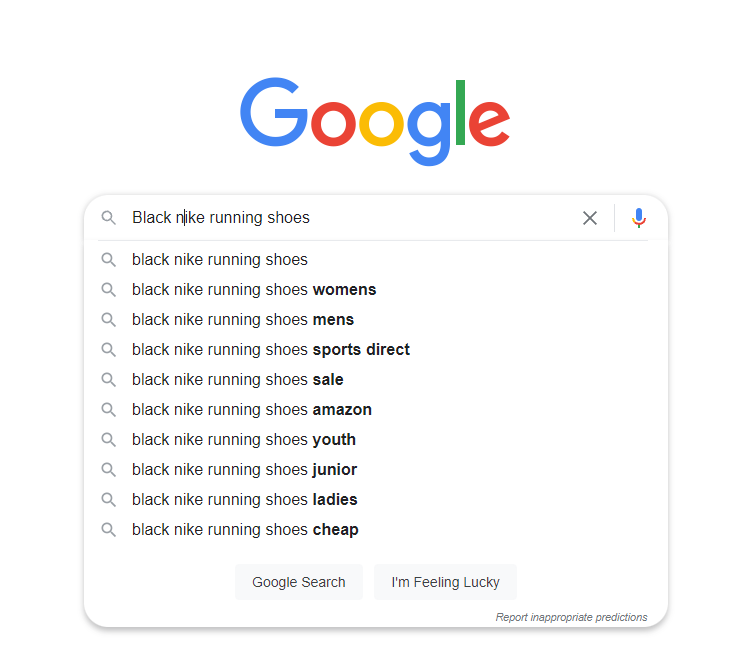
Task: Click the microphone voice search icon
Action: tap(639, 218)
